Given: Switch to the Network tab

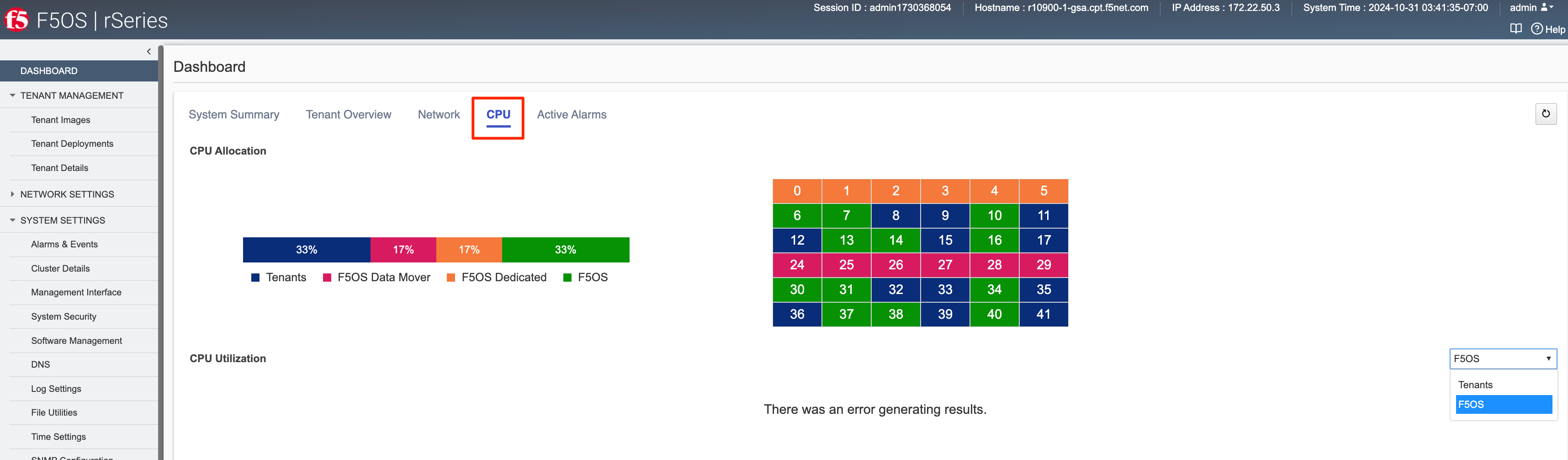Looking at the screenshot, I should [438, 115].
